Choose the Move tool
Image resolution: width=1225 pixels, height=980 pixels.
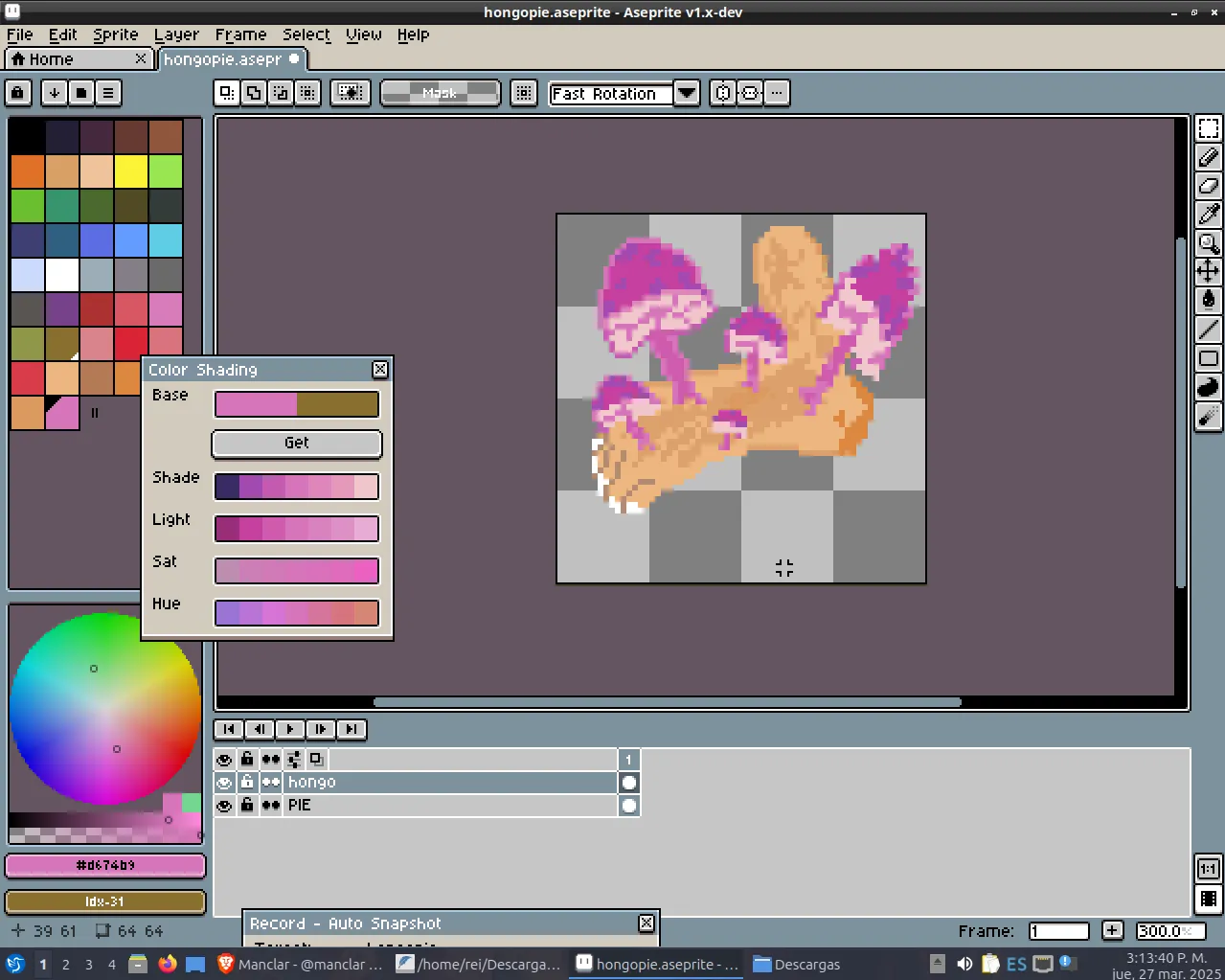pos(1209,271)
